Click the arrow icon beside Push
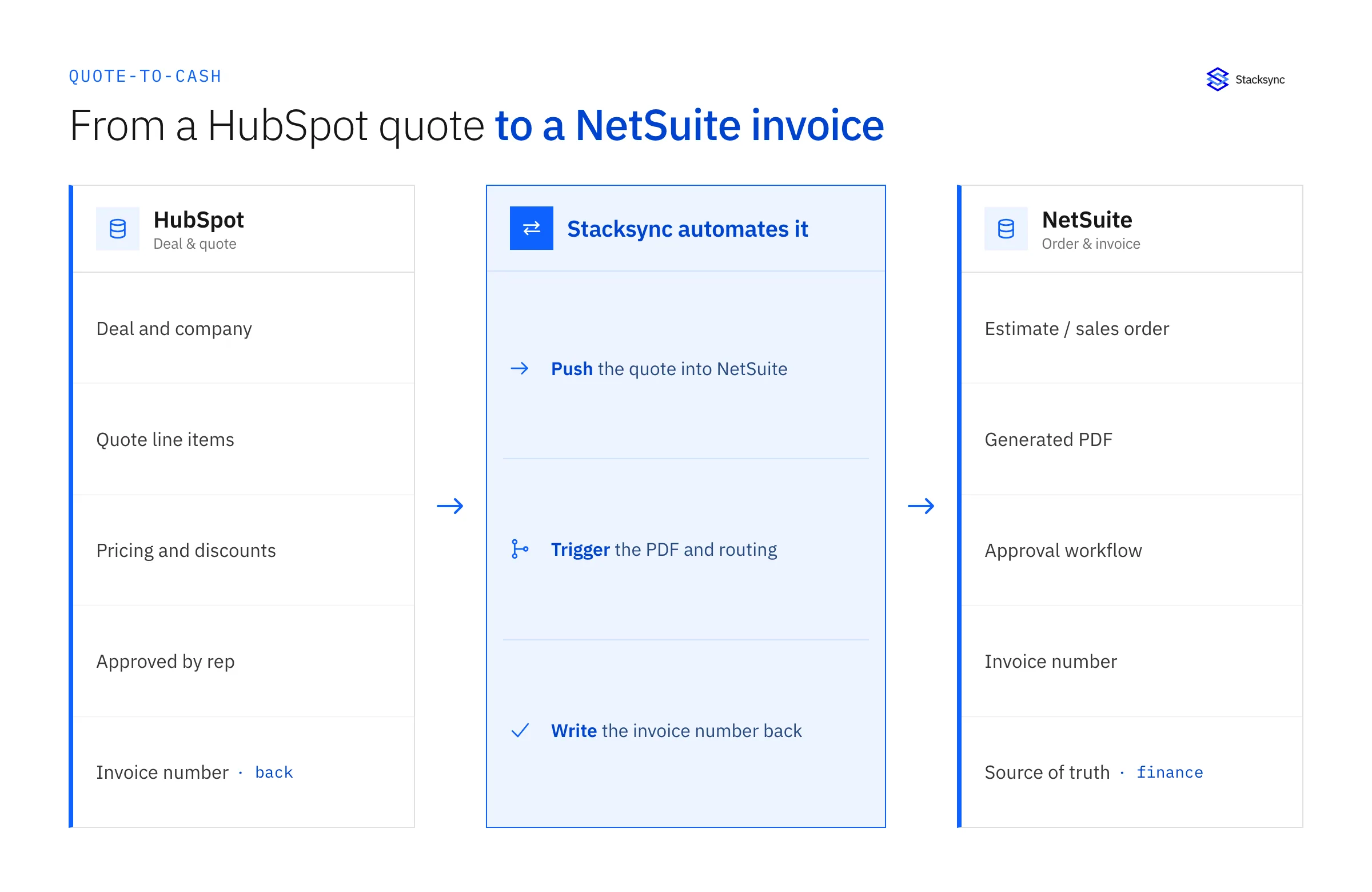Screen dimensions: 1372x892 520,368
